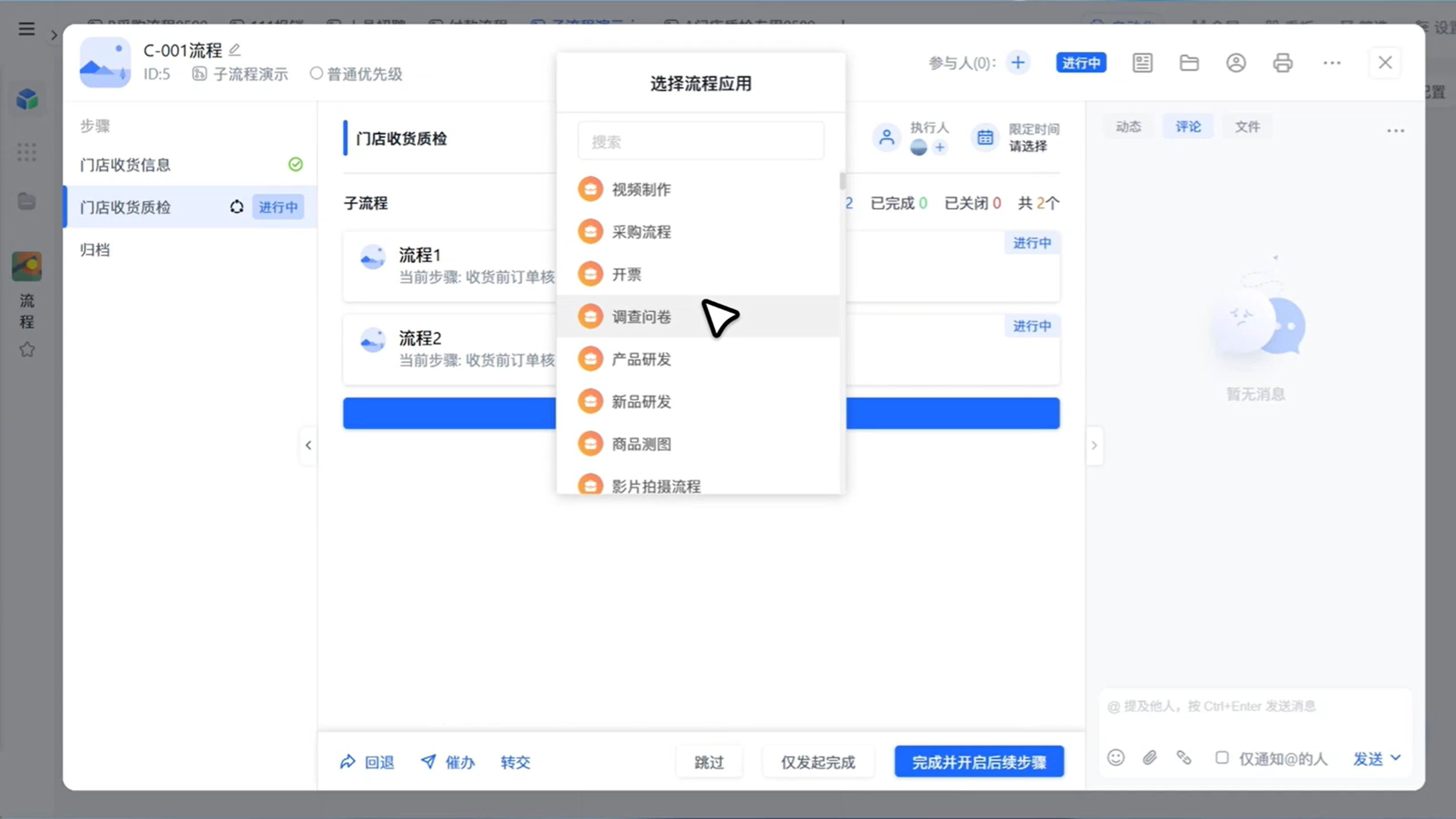Screen dimensions: 1456x819
Task: Open comment panel more options ellipsis
Action: point(1395,131)
